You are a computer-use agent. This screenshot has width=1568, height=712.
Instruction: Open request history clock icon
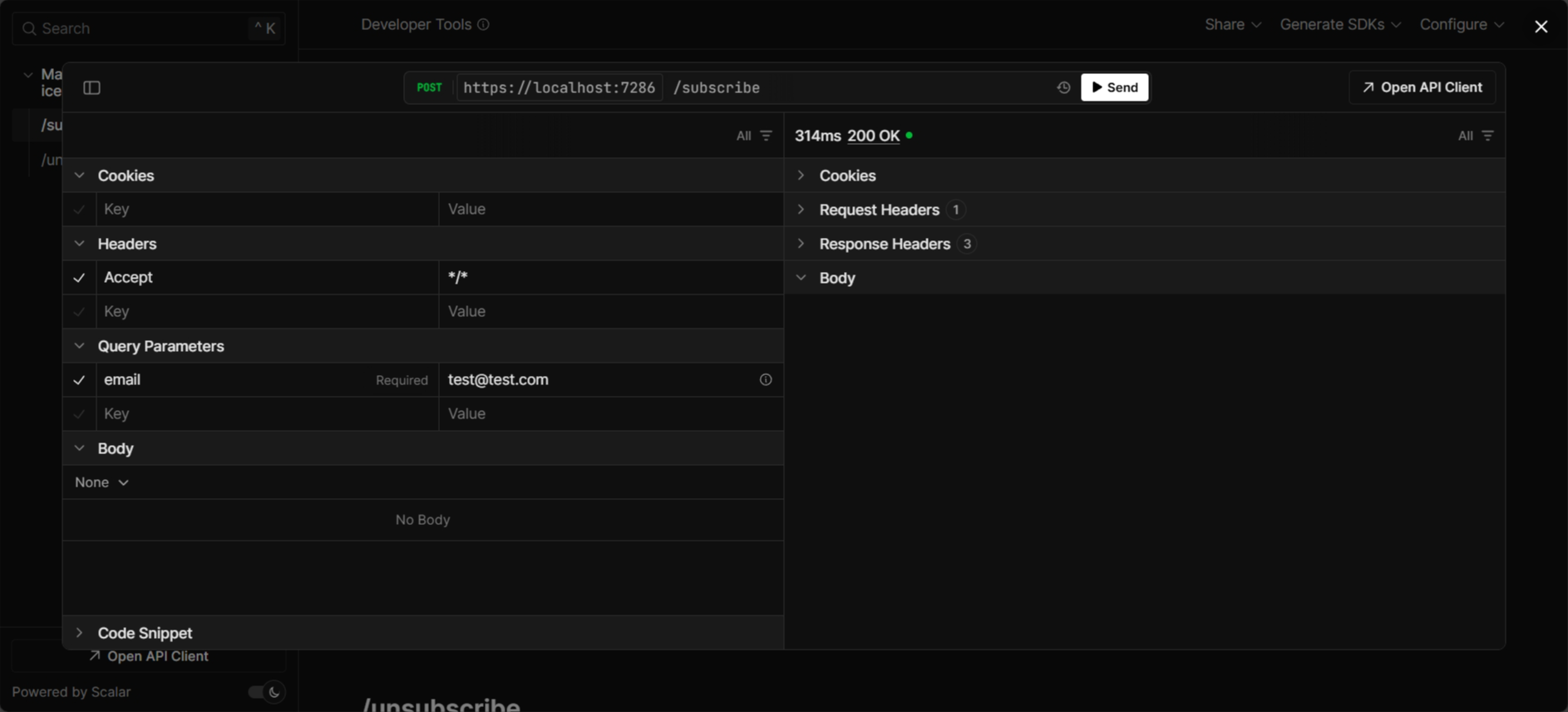[1063, 87]
